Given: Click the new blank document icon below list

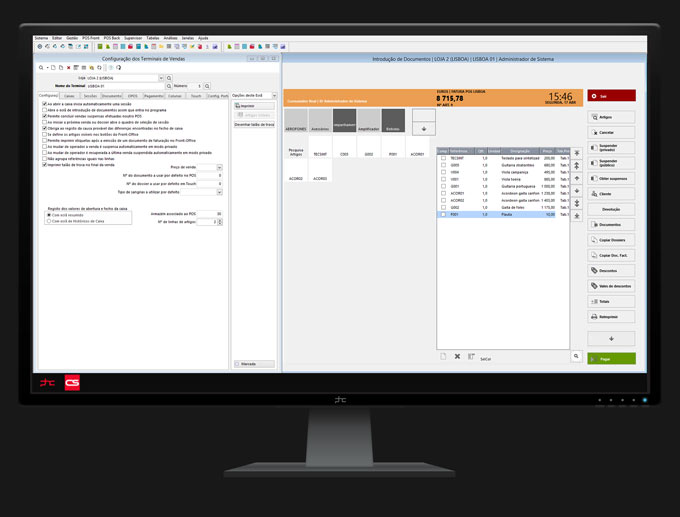Looking at the screenshot, I should (x=444, y=356).
